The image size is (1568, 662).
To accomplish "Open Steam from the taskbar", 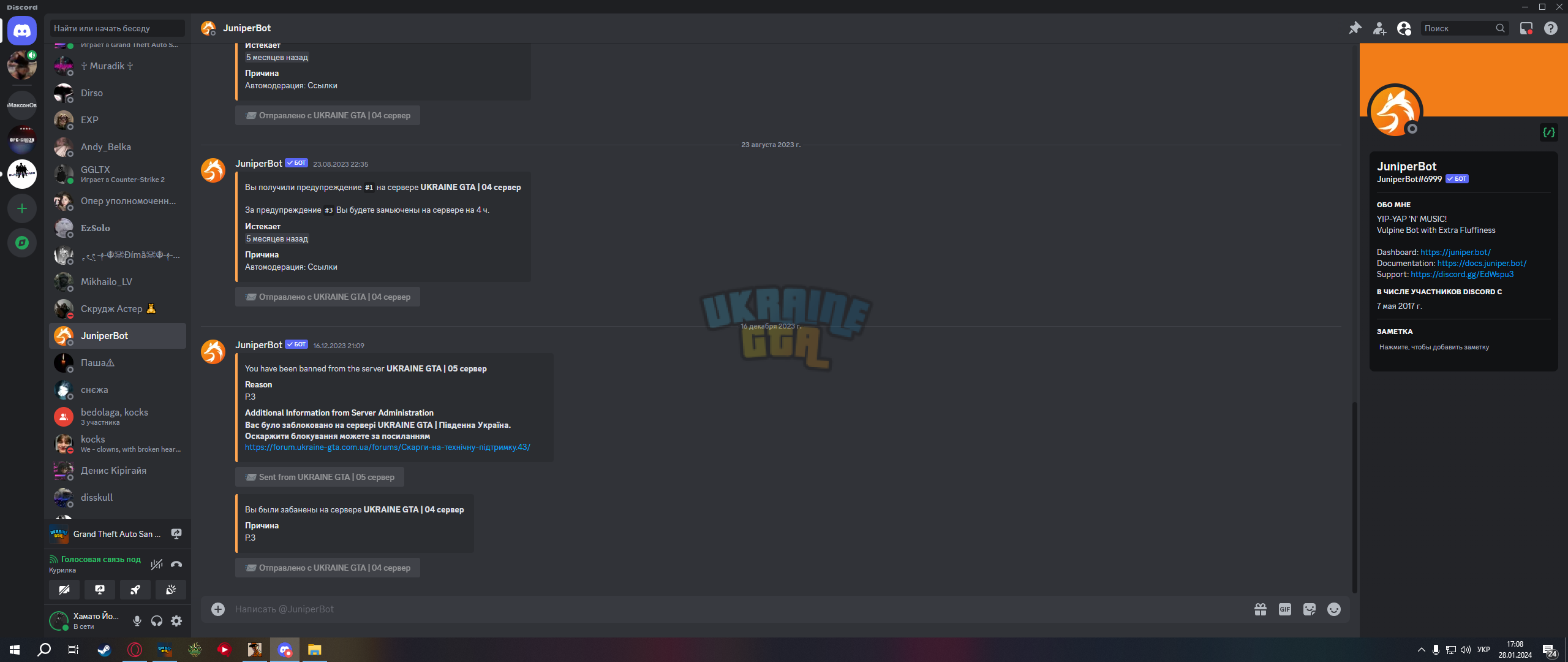I will 104,650.
